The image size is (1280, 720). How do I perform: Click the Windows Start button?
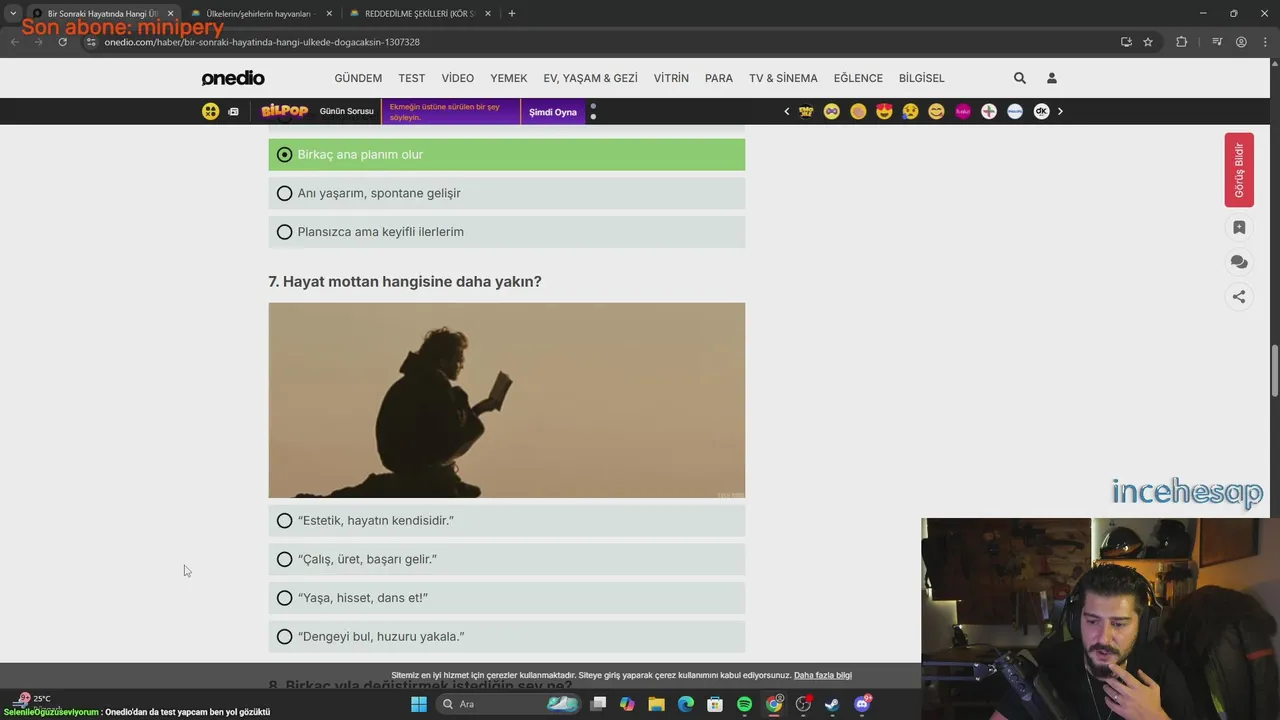click(419, 704)
